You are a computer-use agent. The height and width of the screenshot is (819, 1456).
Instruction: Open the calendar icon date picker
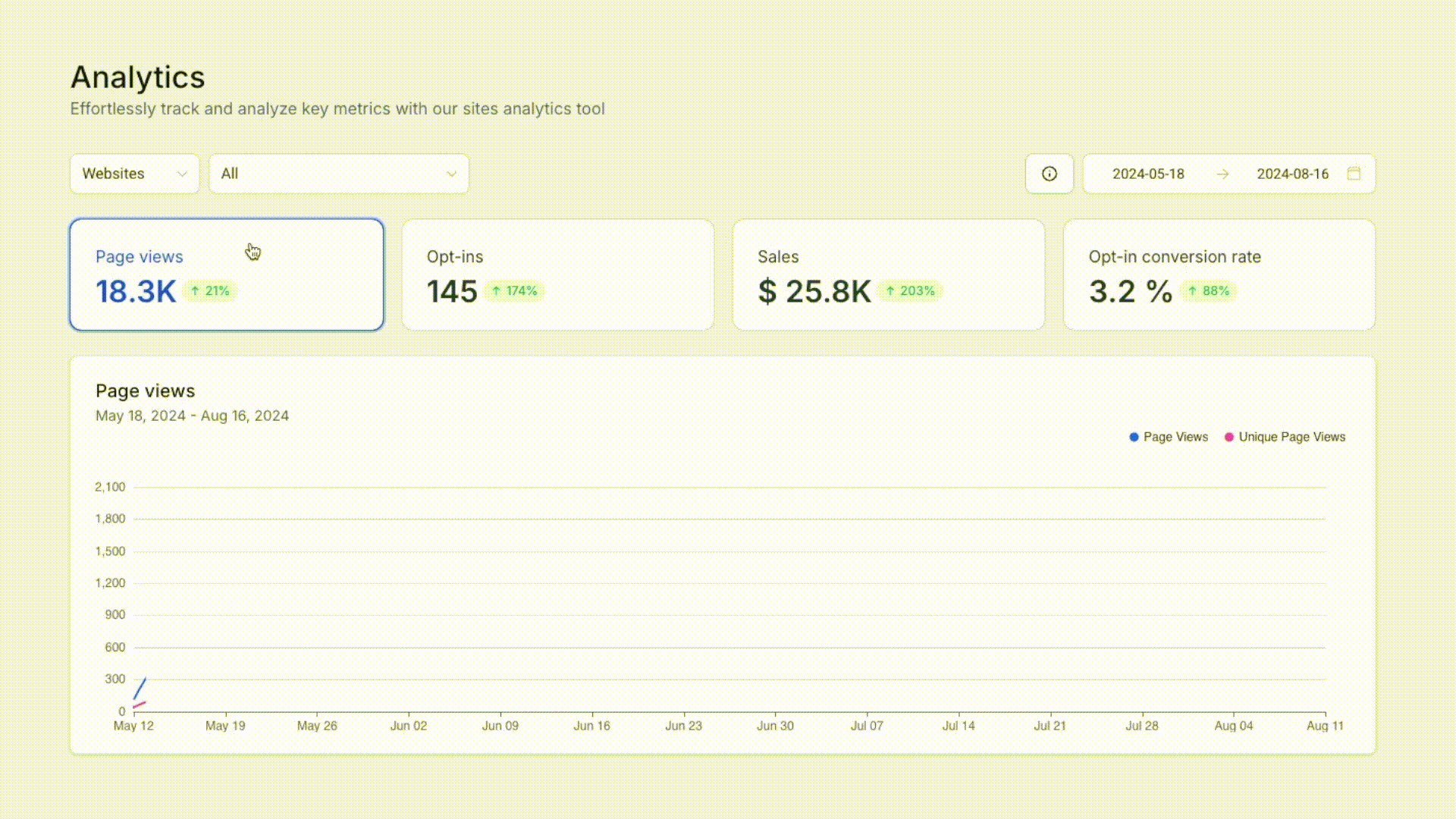click(1354, 174)
